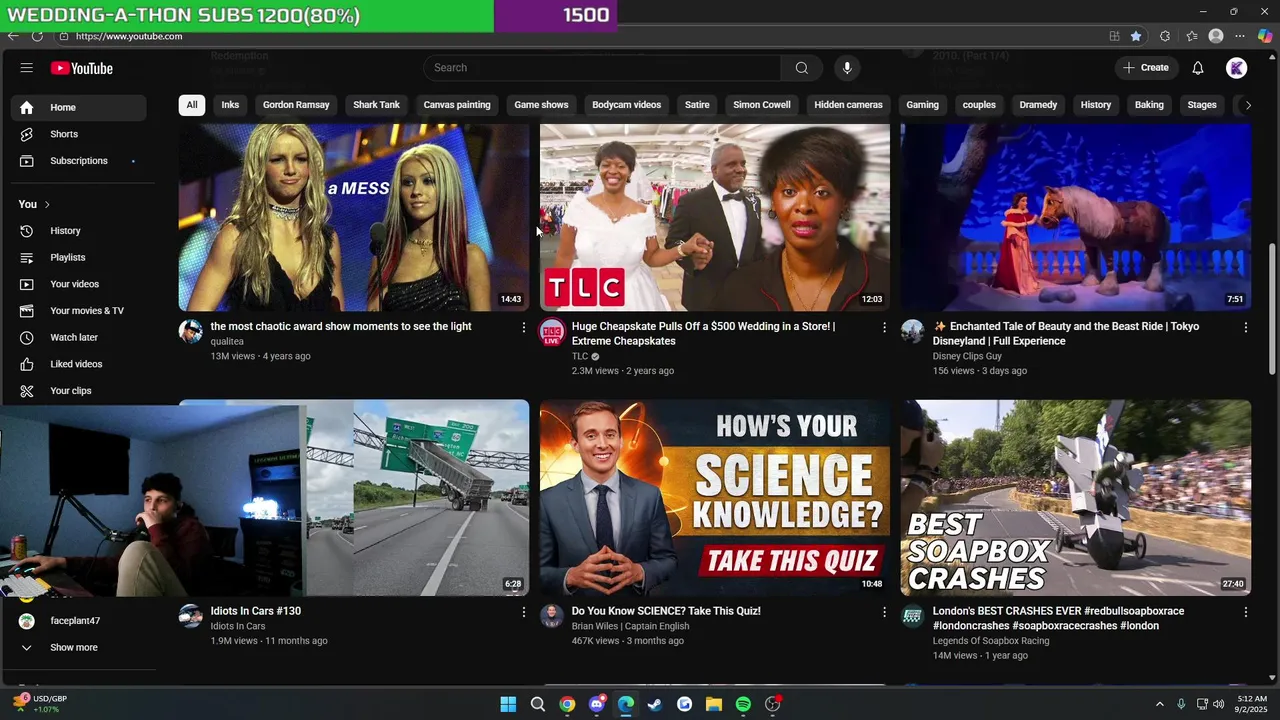Viewport: 1280px width, 720px height.
Task: Open options menu for London's BEST CRASHES video
Action: pos(1245,612)
